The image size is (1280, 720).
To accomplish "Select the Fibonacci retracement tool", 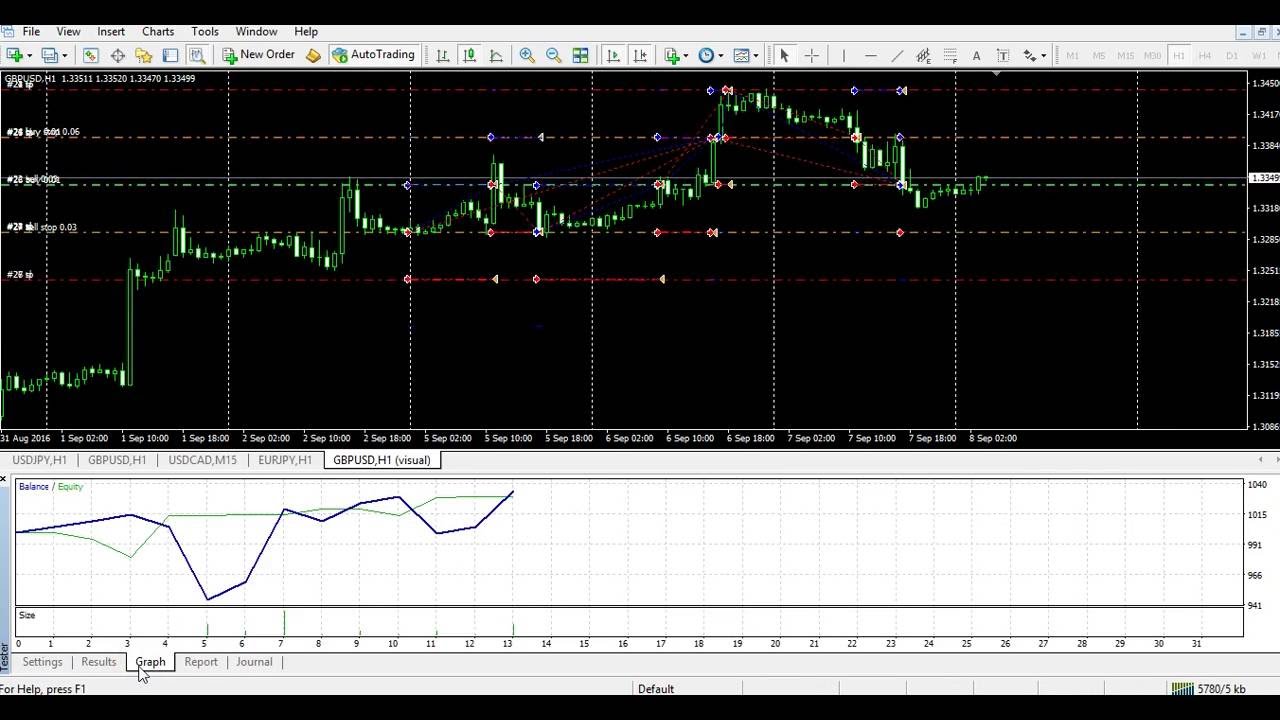I will tap(950, 55).
